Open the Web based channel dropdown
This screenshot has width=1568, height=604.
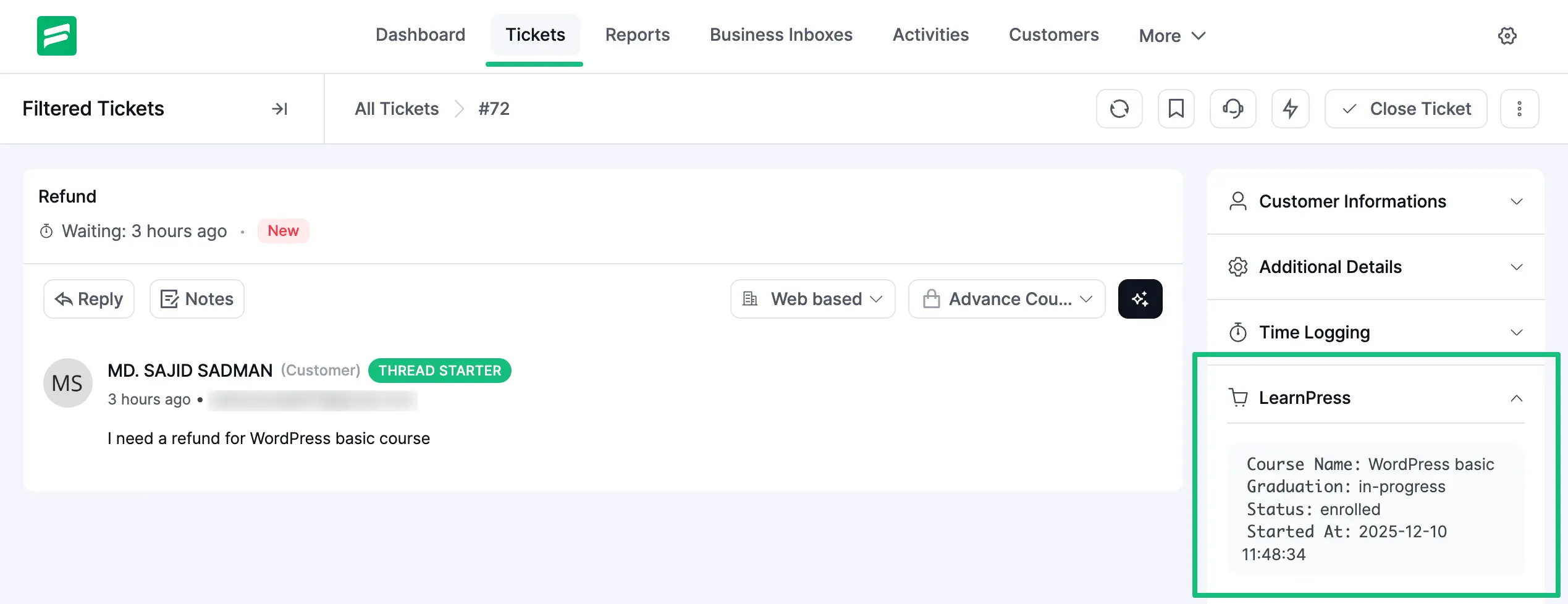(812, 298)
